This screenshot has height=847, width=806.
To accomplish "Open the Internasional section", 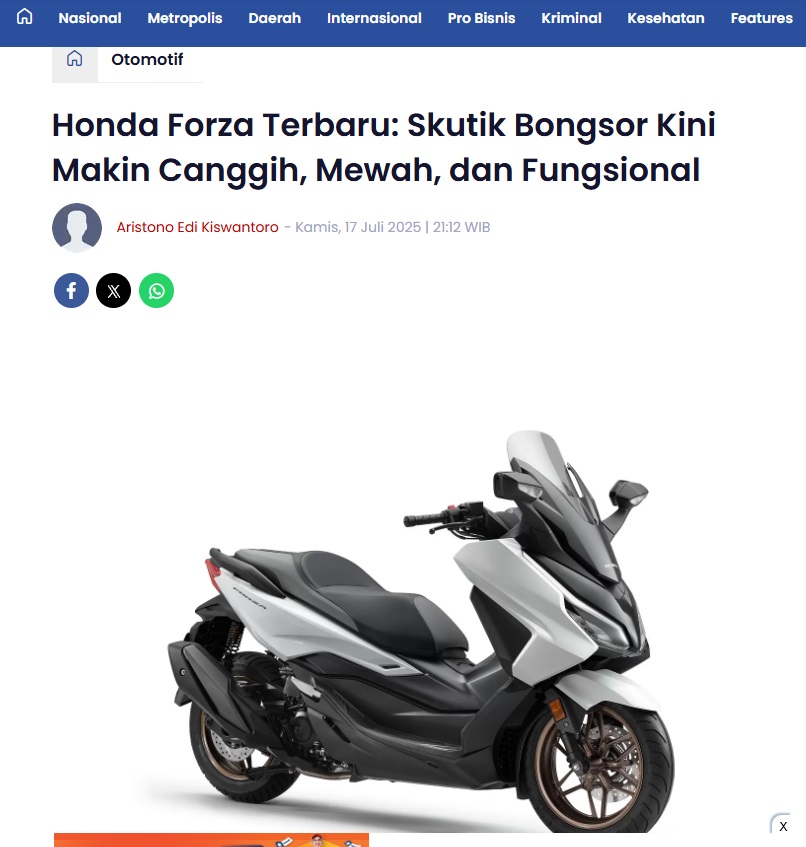I will [374, 18].
